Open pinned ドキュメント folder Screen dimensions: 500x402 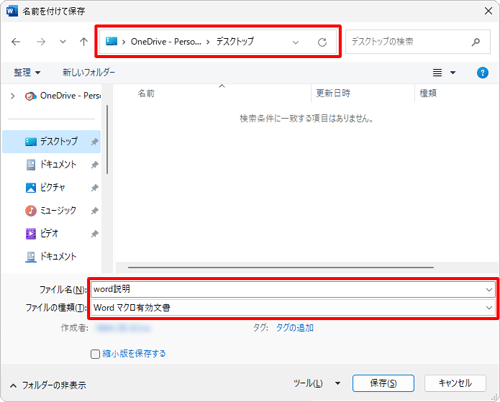52,165
